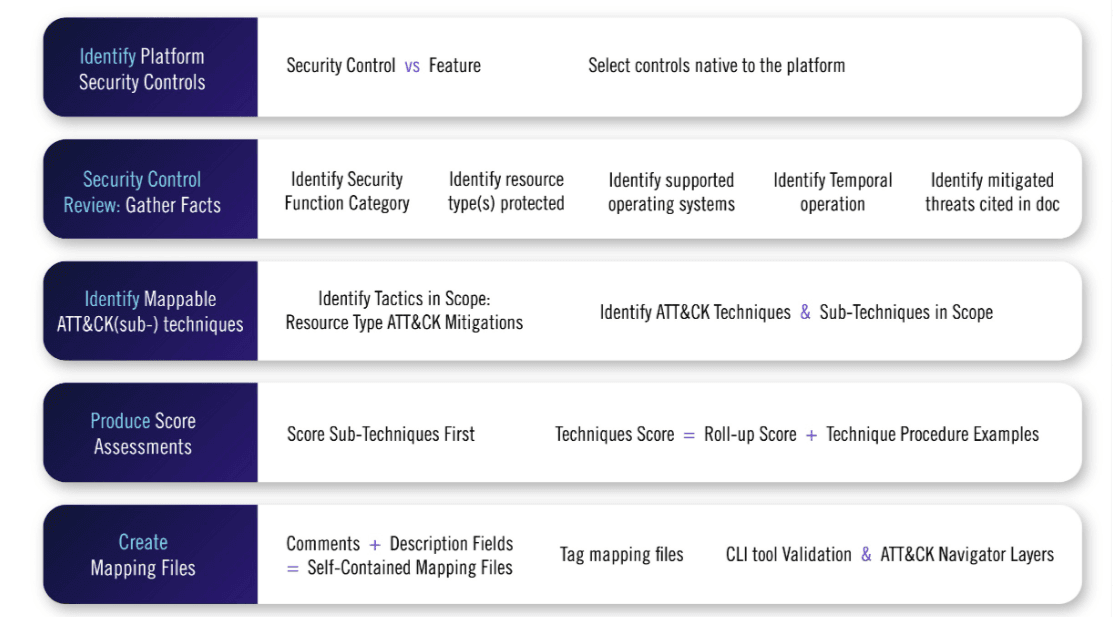Click 'Roll-up Score' text
The height and width of the screenshot is (617, 1113).
click(750, 435)
